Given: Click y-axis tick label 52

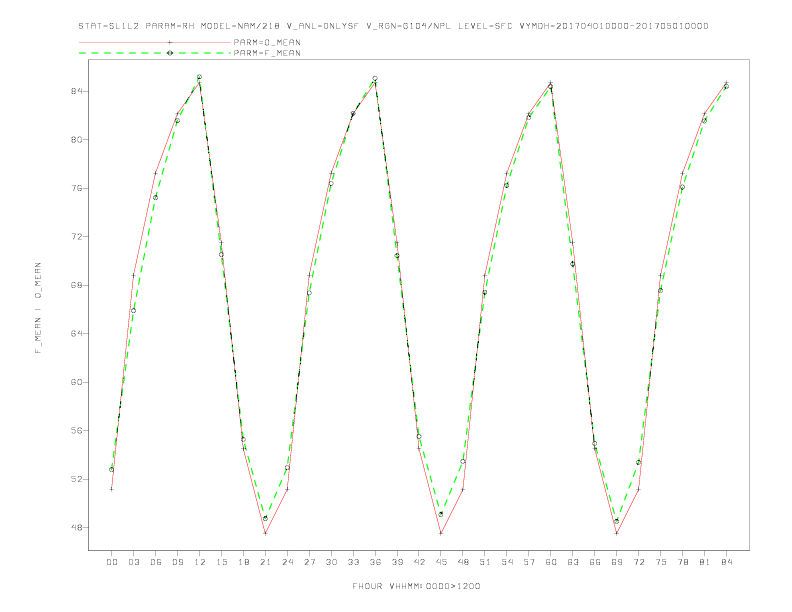Looking at the screenshot, I should tap(76, 479).
